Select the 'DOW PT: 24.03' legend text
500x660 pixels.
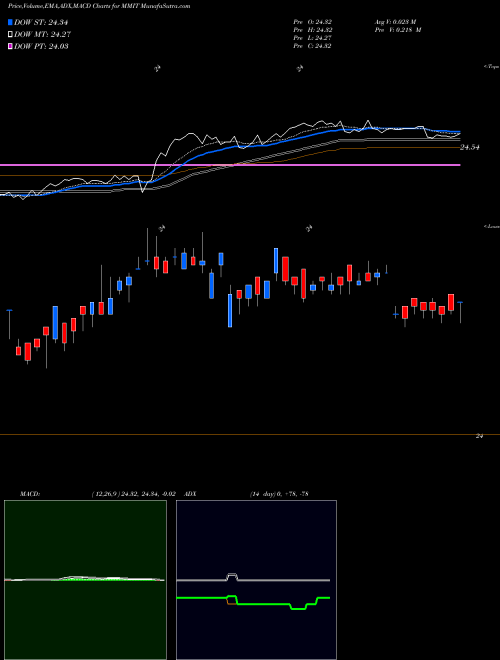(x=41, y=46)
